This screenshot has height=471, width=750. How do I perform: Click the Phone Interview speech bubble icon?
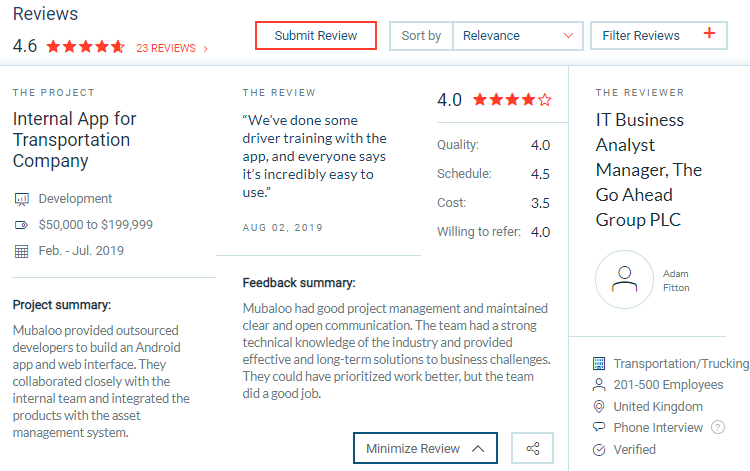click(x=599, y=427)
